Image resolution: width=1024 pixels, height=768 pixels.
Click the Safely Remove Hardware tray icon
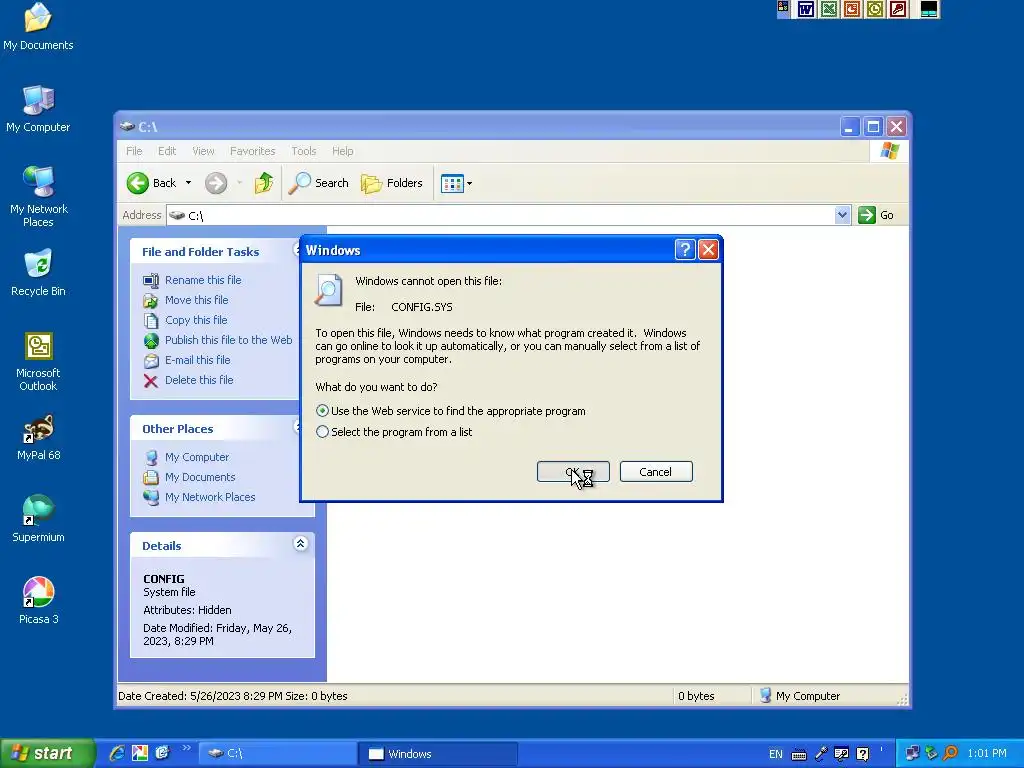931,753
